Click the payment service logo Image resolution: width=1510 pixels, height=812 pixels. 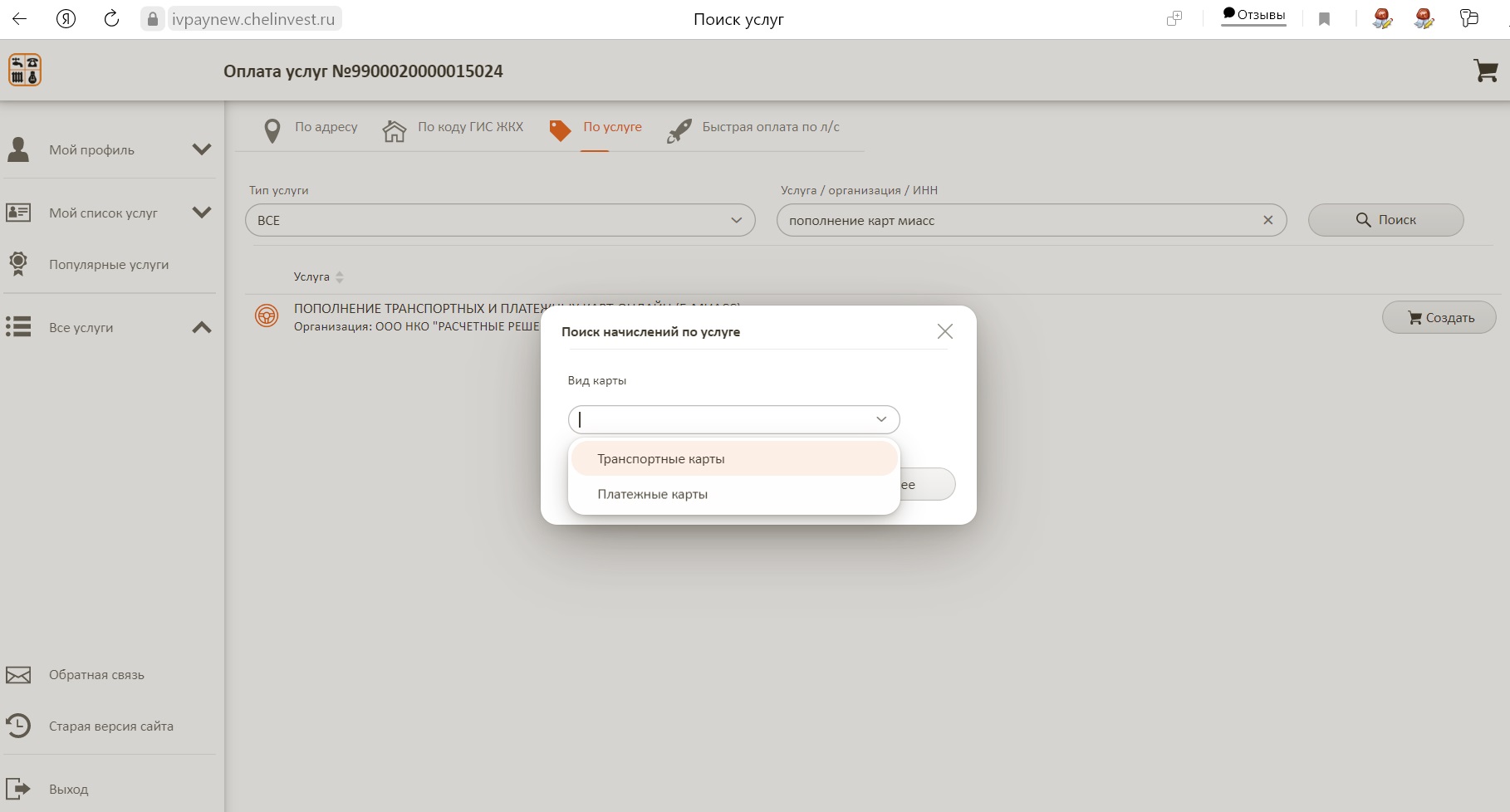click(25, 71)
